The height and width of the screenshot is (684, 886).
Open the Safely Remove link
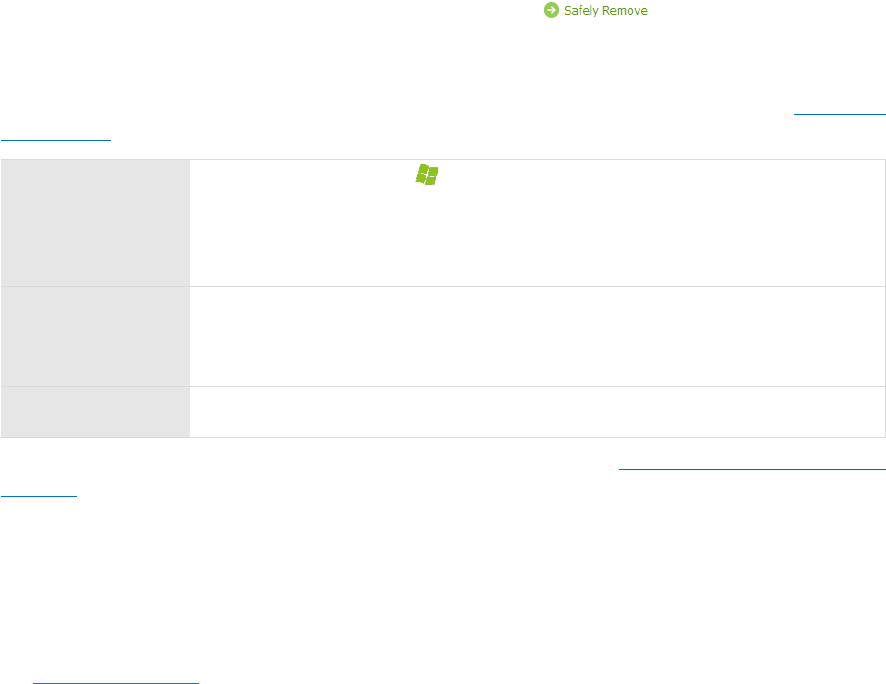pos(606,11)
